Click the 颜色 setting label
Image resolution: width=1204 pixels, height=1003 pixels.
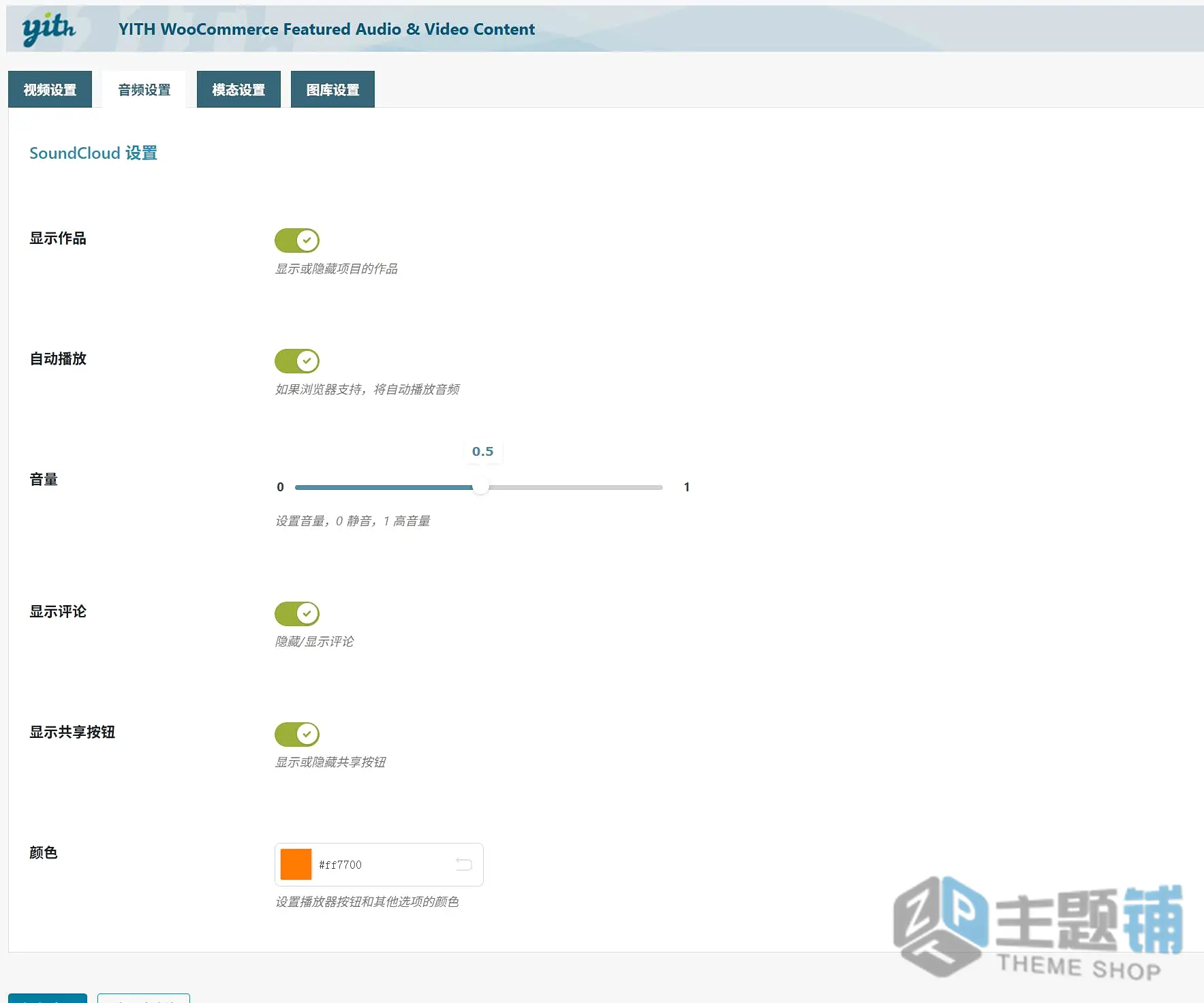(x=44, y=852)
